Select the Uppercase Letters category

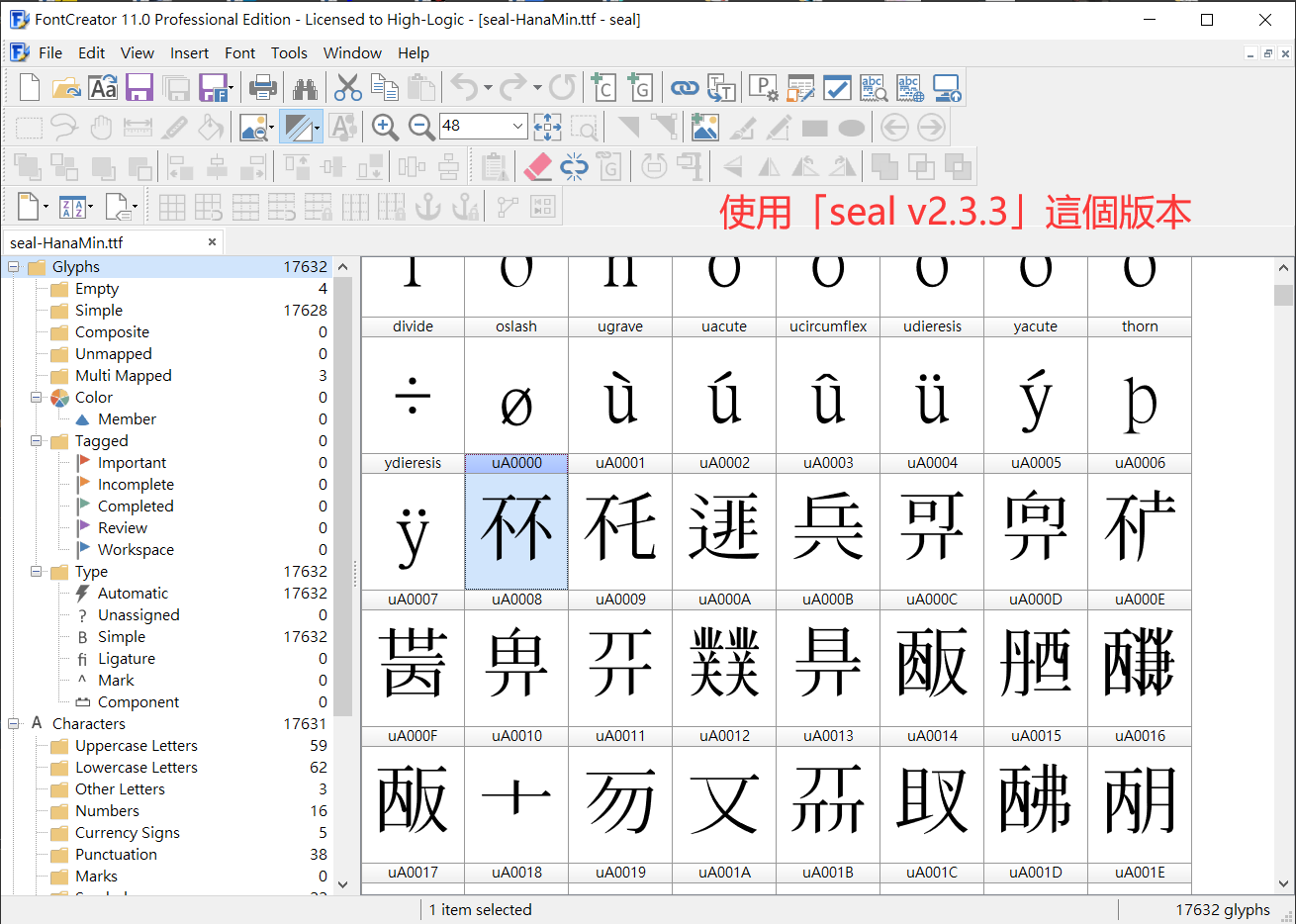tap(137, 746)
